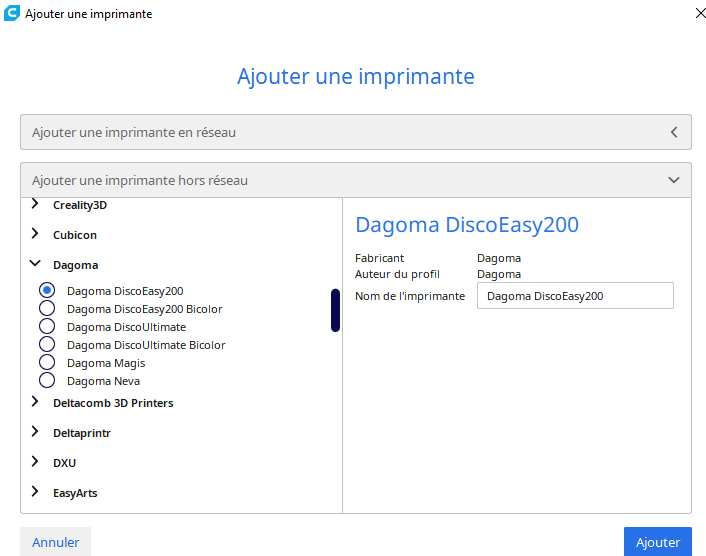Select Dagoma Neva radio button
The width and height of the screenshot is (706, 556).
tap(47, 380)
